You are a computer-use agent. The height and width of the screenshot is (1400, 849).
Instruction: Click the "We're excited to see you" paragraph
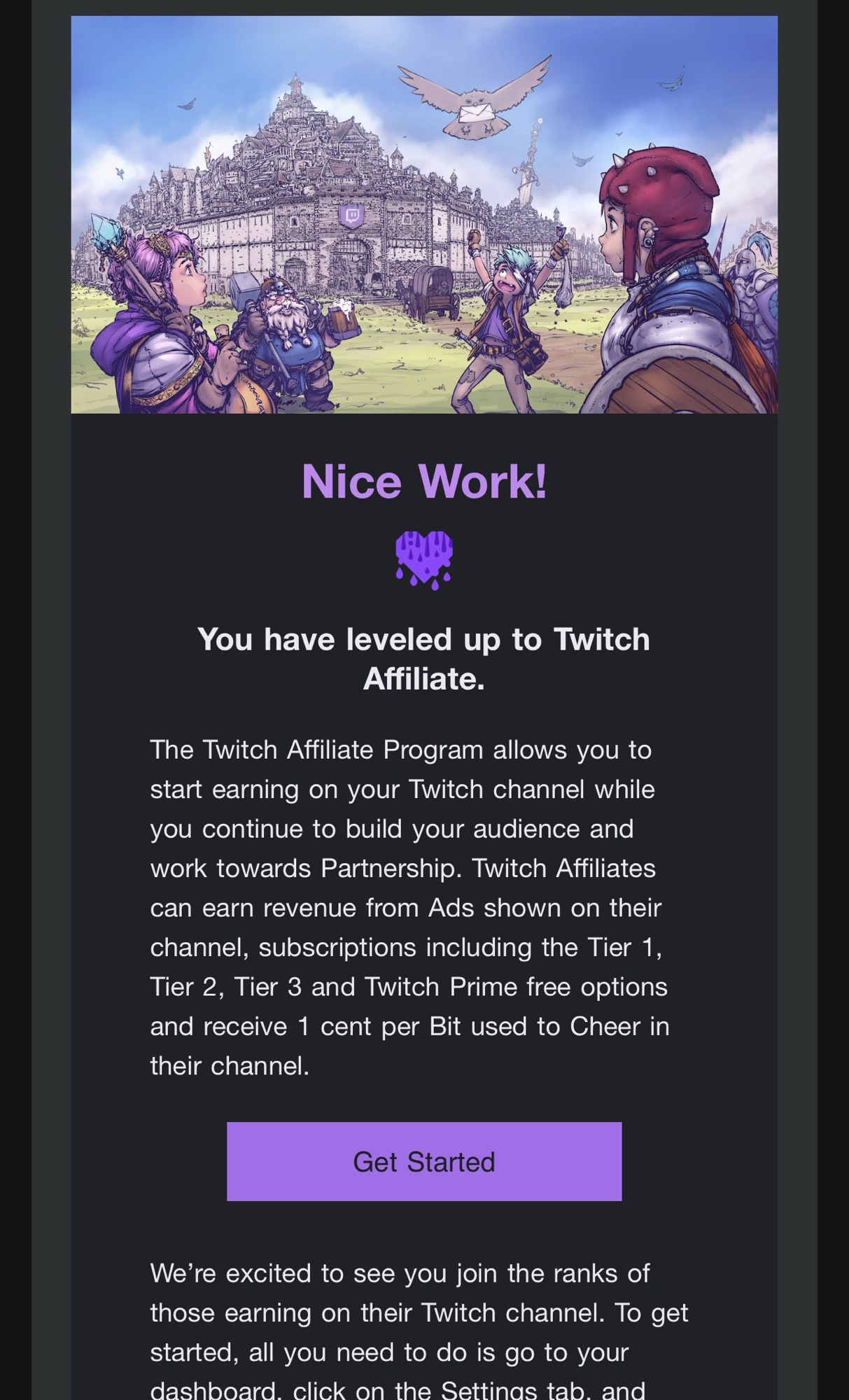[419, 1331]
